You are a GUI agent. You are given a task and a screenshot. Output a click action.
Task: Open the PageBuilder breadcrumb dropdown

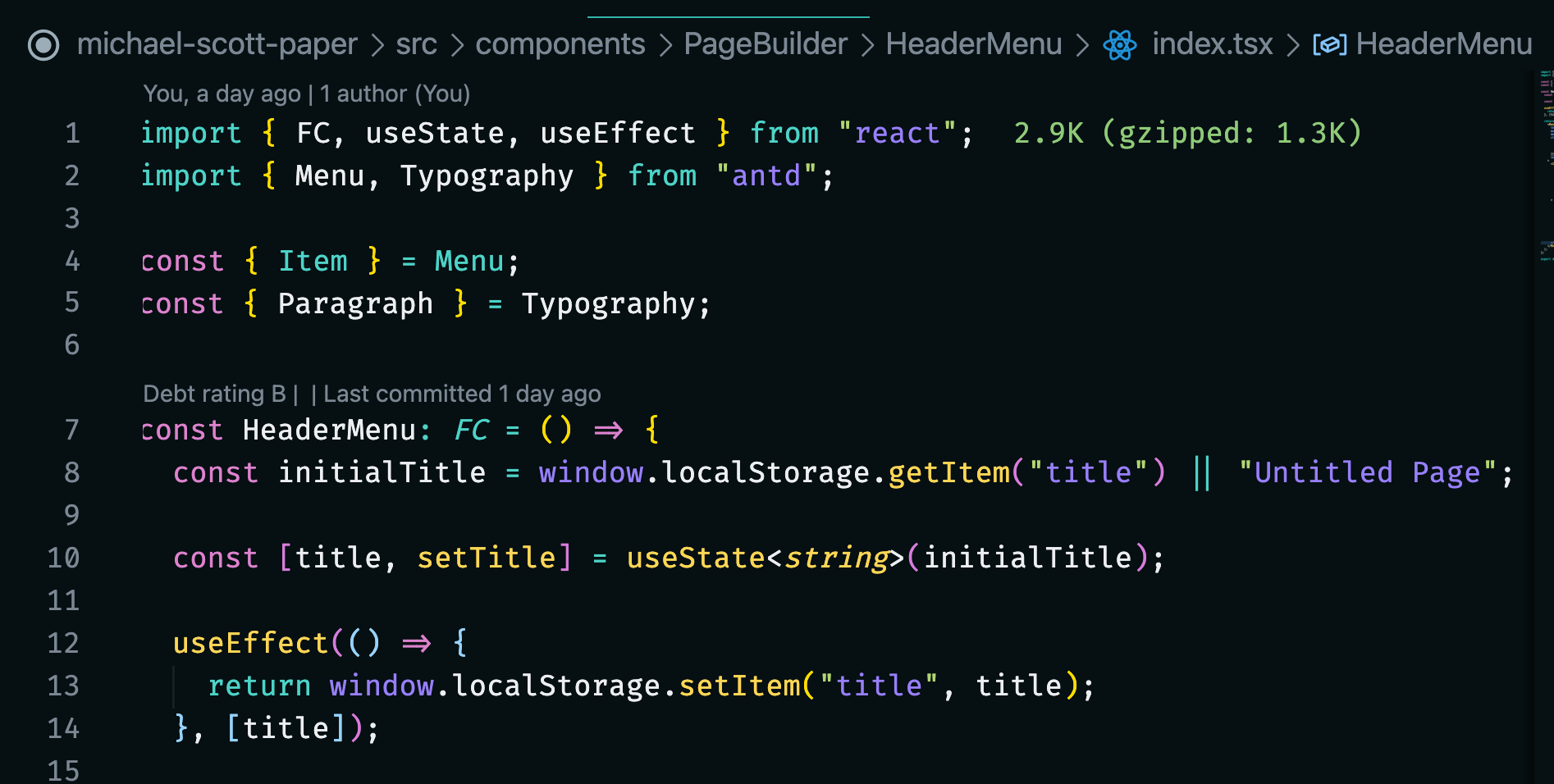pyautogui.click(x=766, y=44)
